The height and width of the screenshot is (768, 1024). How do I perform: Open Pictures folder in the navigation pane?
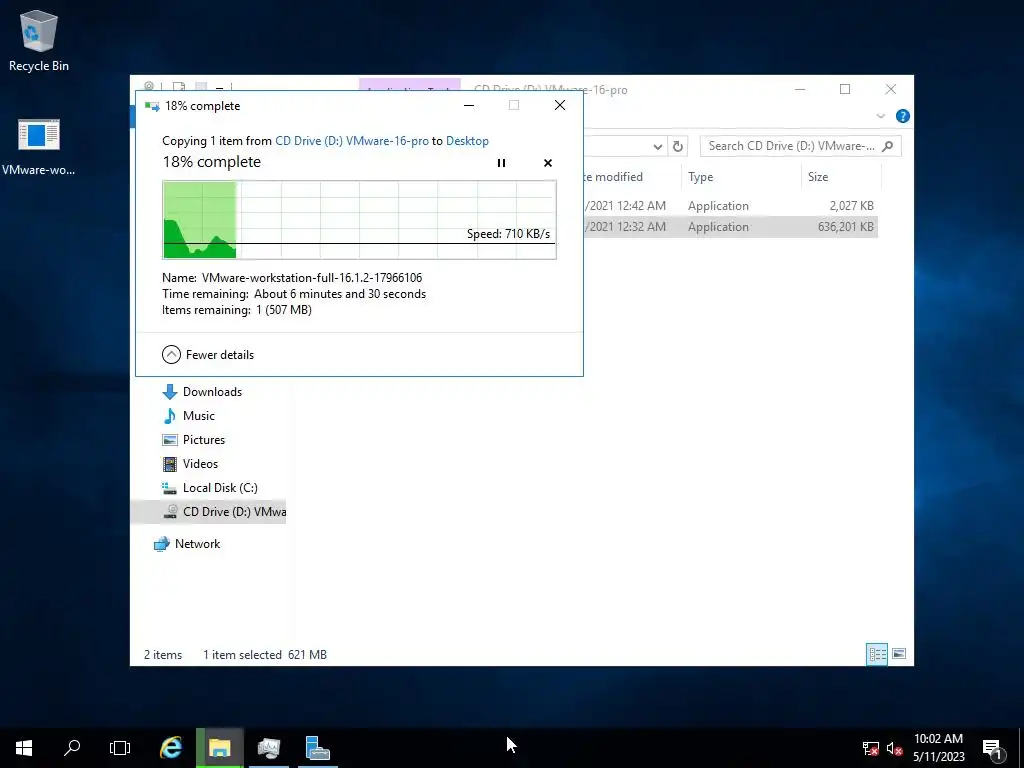point(204,440)
